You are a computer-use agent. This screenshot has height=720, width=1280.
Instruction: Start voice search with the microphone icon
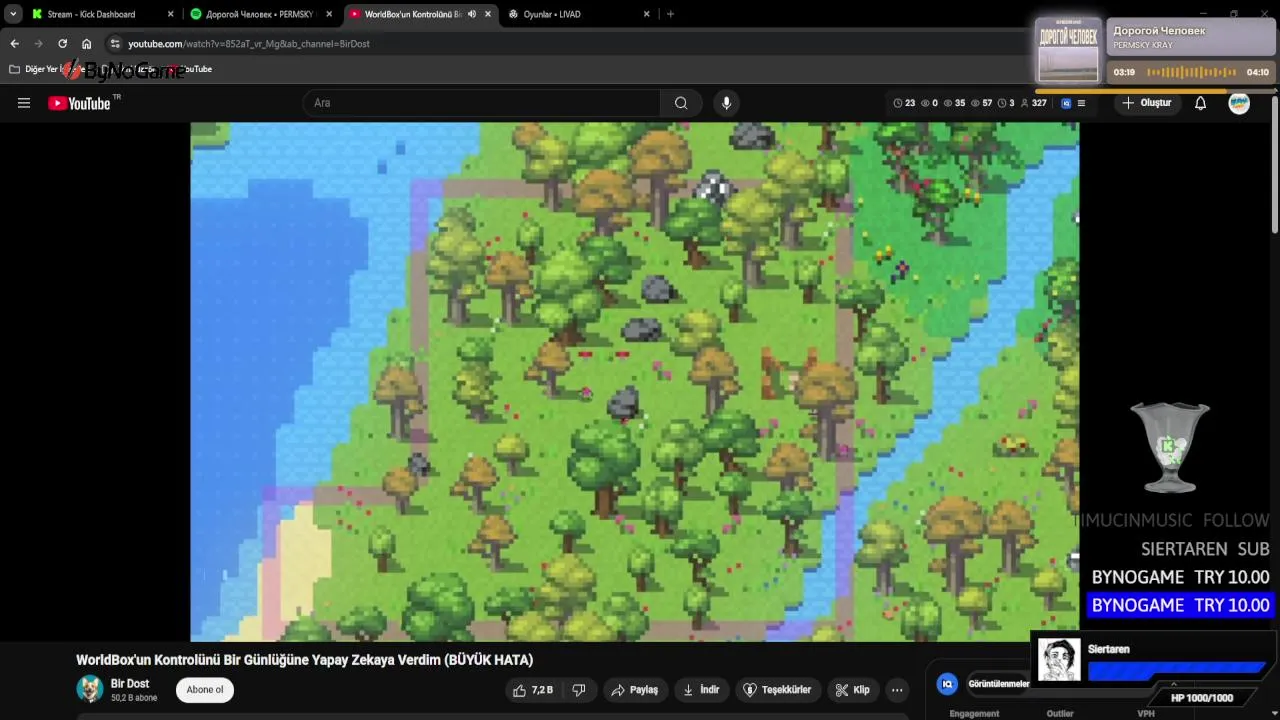coord(726,103)
